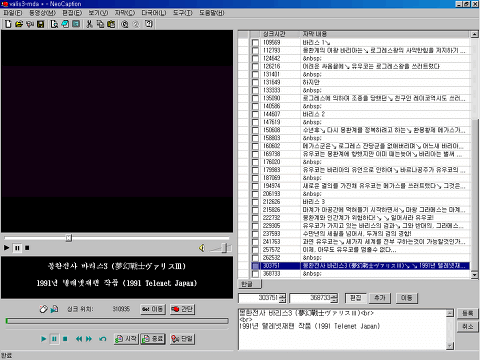Tick the checkbox in the 126216 row
The width and height of the screenshot is (480, 360).
(255, 66)
